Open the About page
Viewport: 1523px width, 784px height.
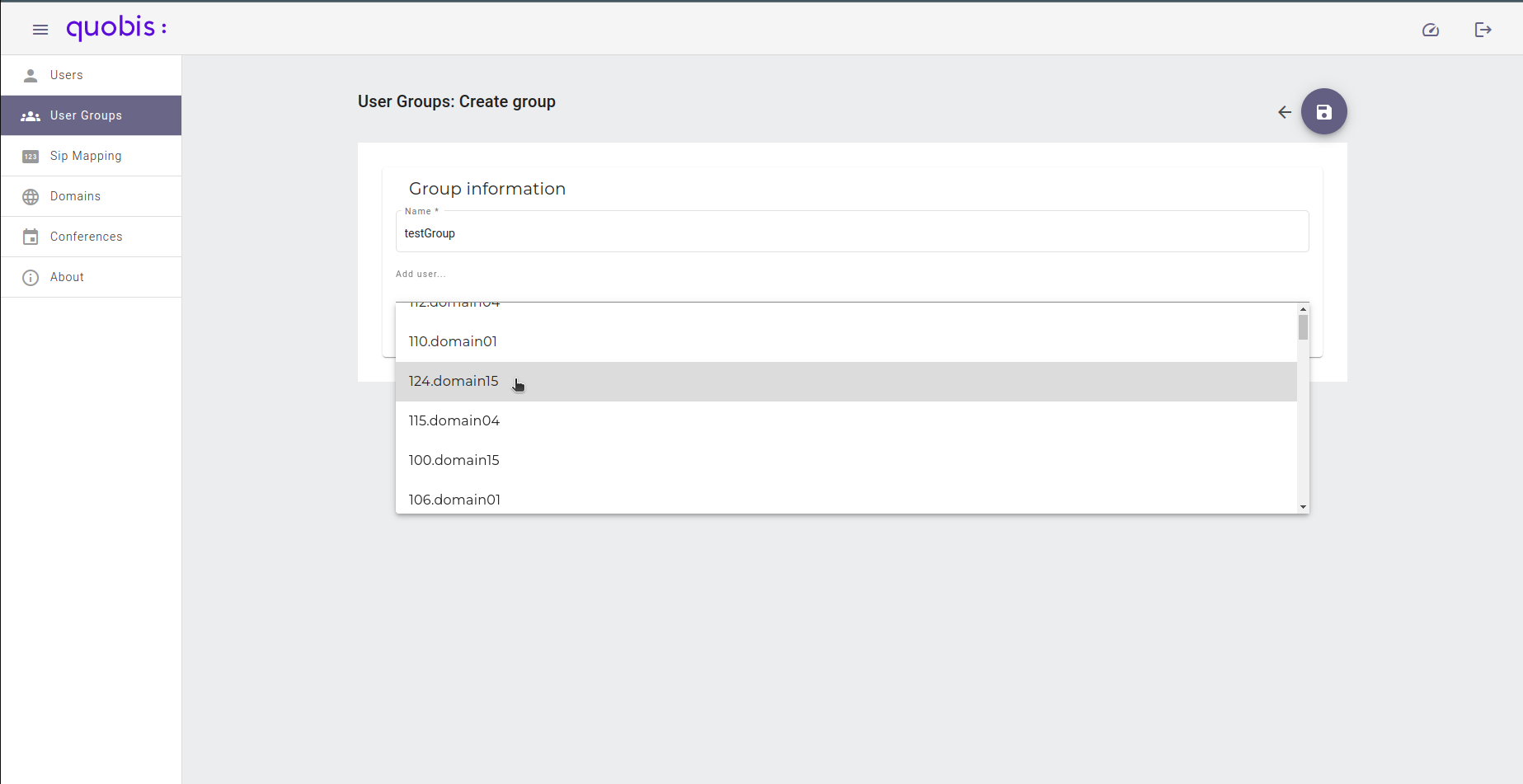coord(92,277)
